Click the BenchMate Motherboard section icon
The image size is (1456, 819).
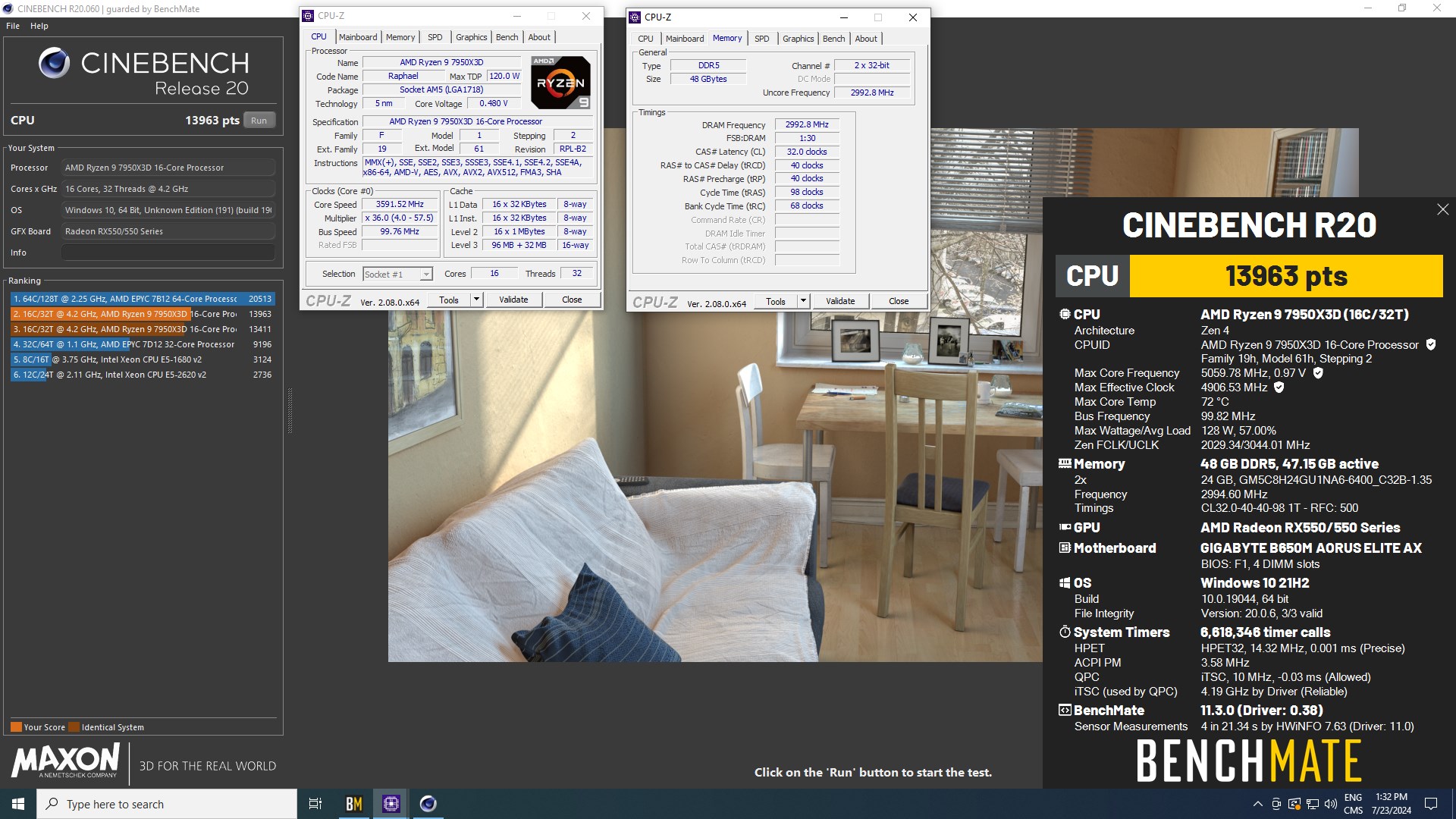[x=1065, y=548]
